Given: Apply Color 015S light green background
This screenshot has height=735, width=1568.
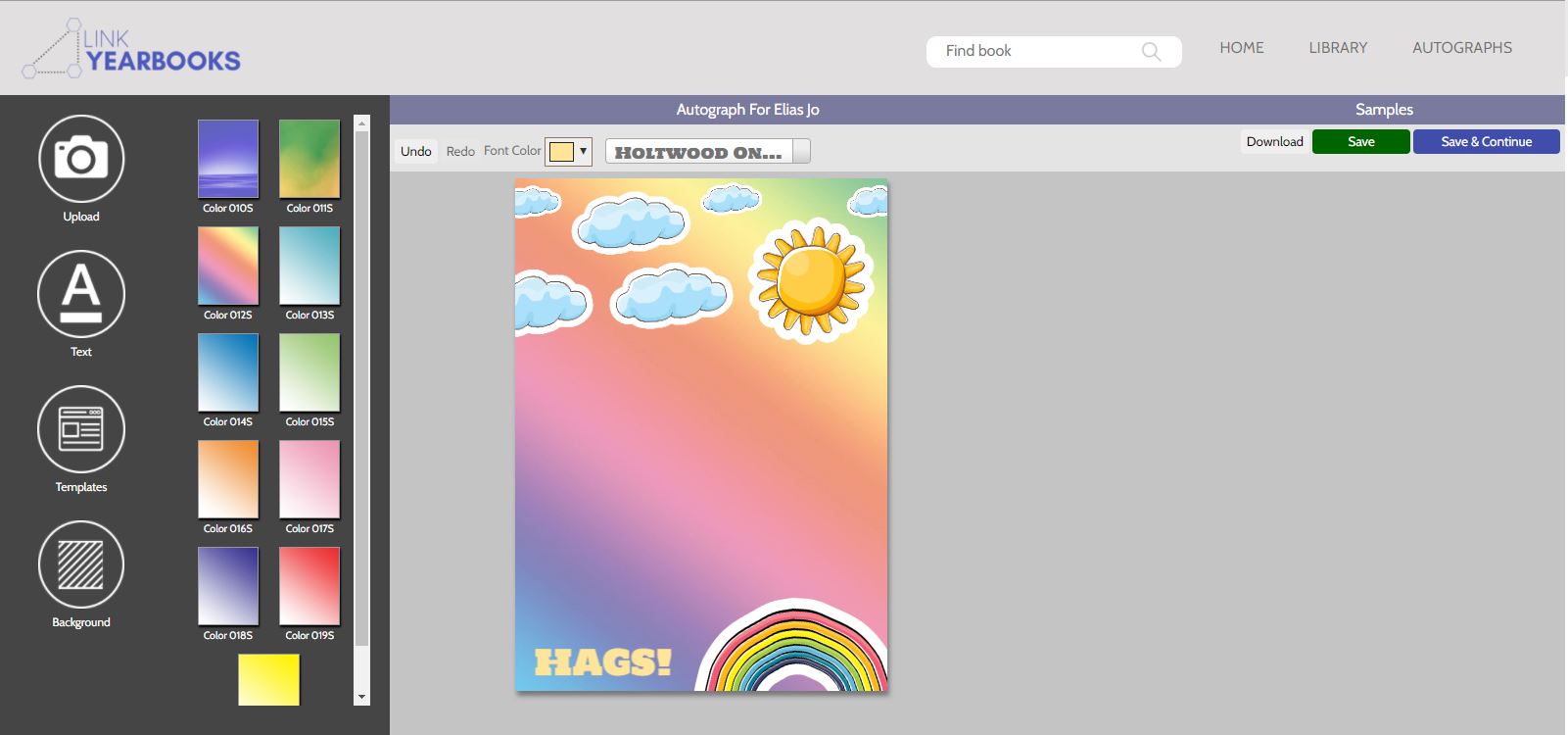Looking at the screenshot, I should tap(309, 372).
